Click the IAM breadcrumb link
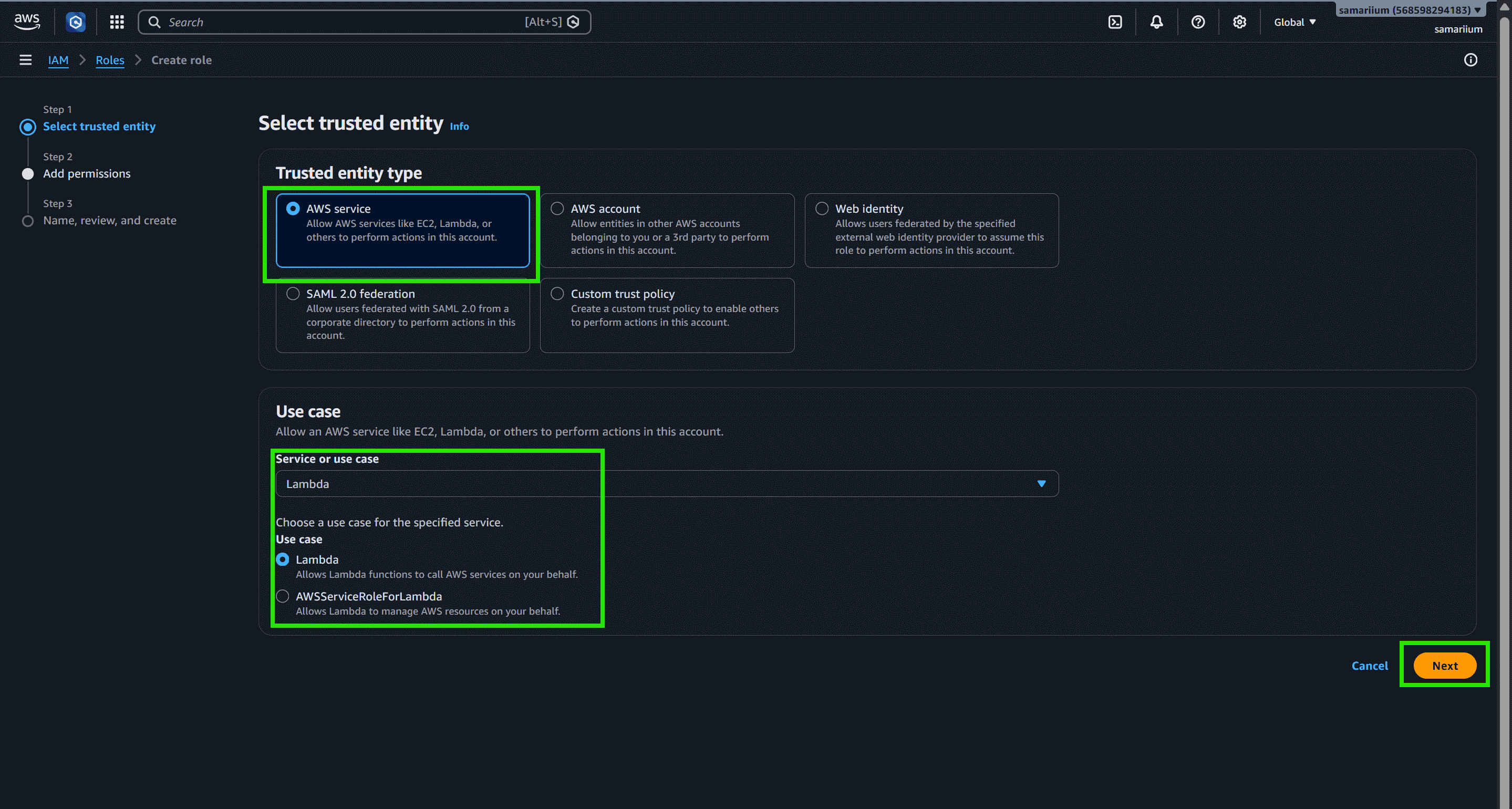Viewport: 1512px width, 809px height. click(58, 60)
